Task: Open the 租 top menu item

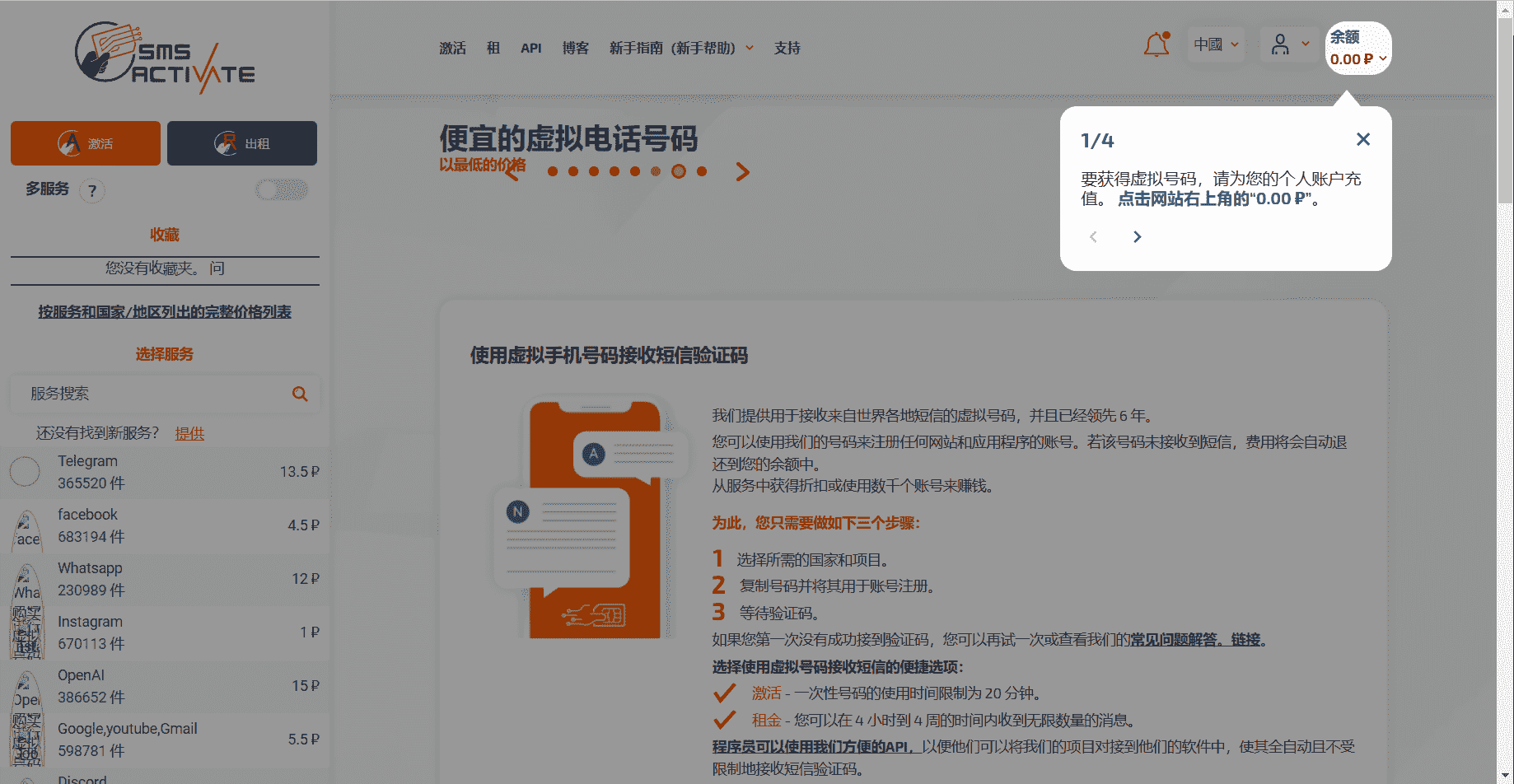Action: [493, 48]
